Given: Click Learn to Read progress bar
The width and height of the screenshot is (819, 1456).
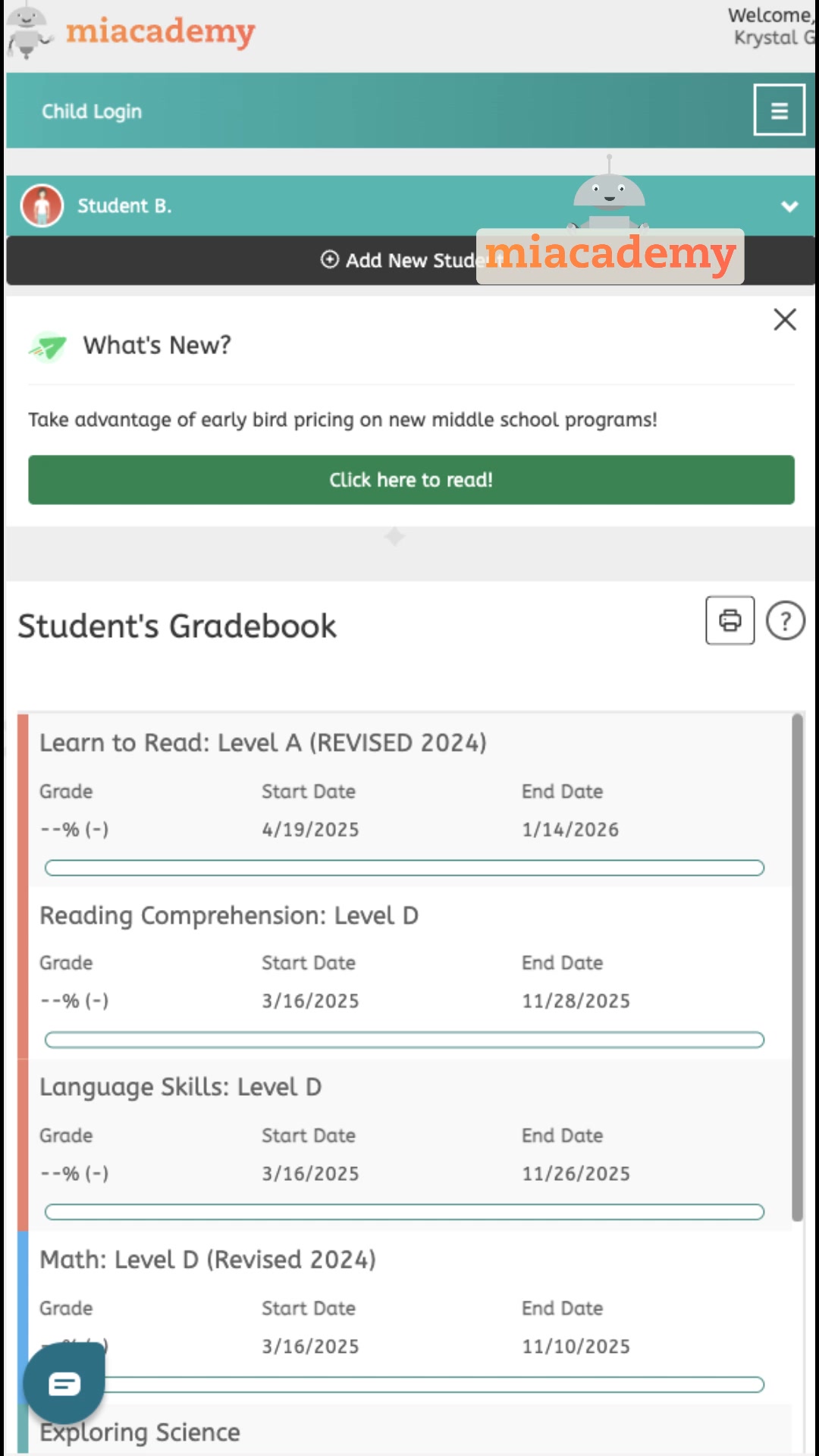Looking at the screenshot, I should click(404, 868).
